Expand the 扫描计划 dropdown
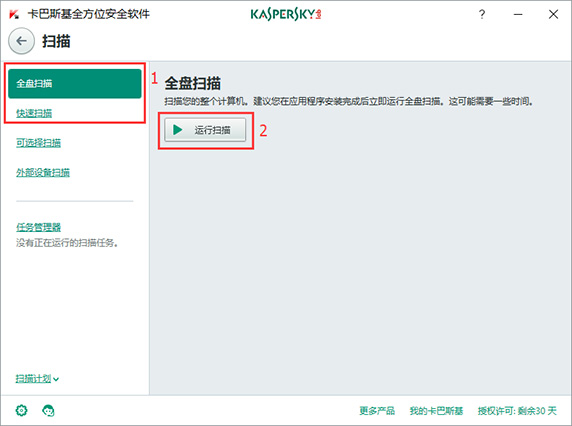 click(37, 379)
